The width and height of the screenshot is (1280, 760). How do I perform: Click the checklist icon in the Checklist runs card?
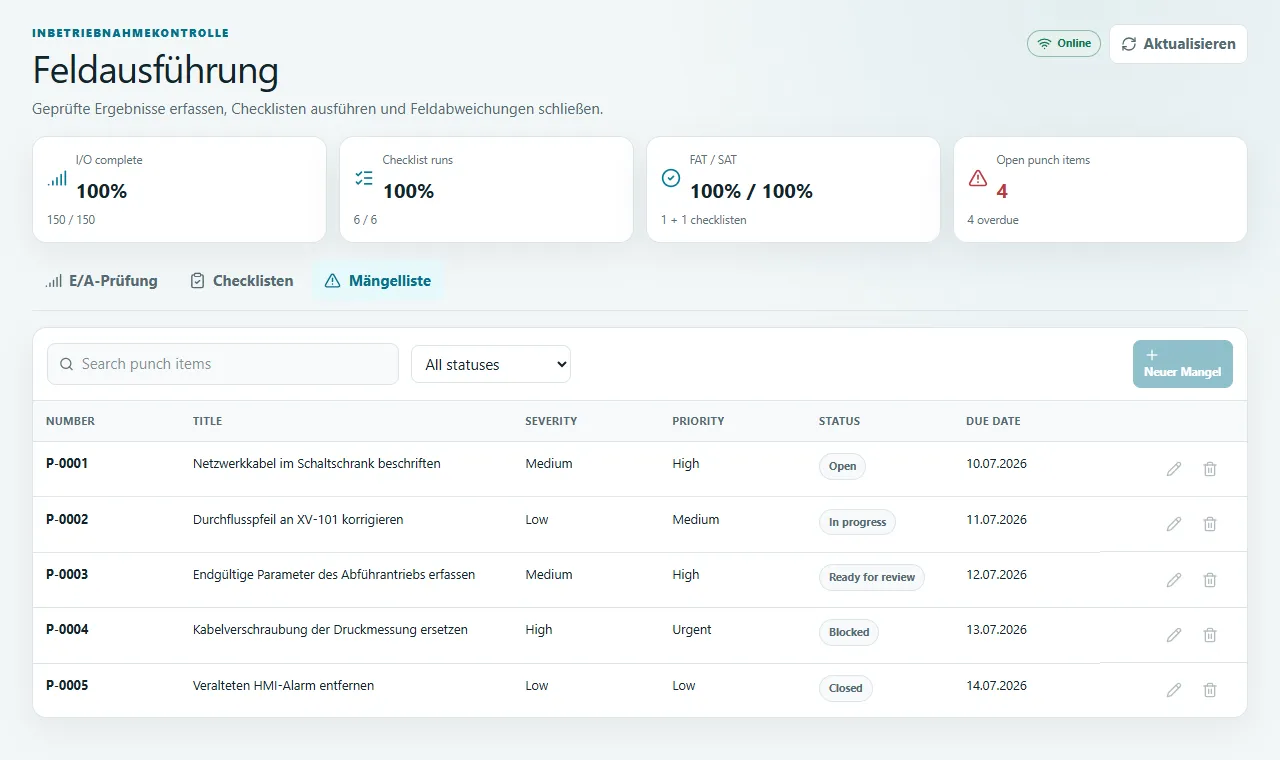[364, 178]
